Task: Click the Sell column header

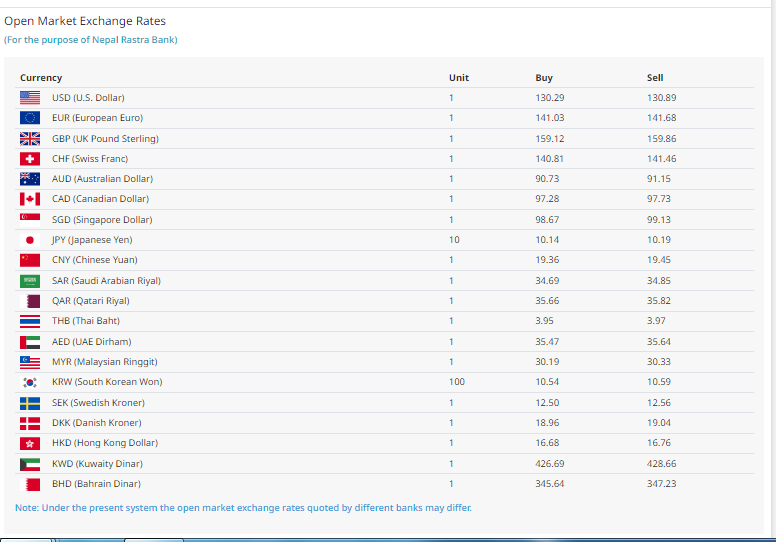Action: pyautogui.click(x=655, y=78)
